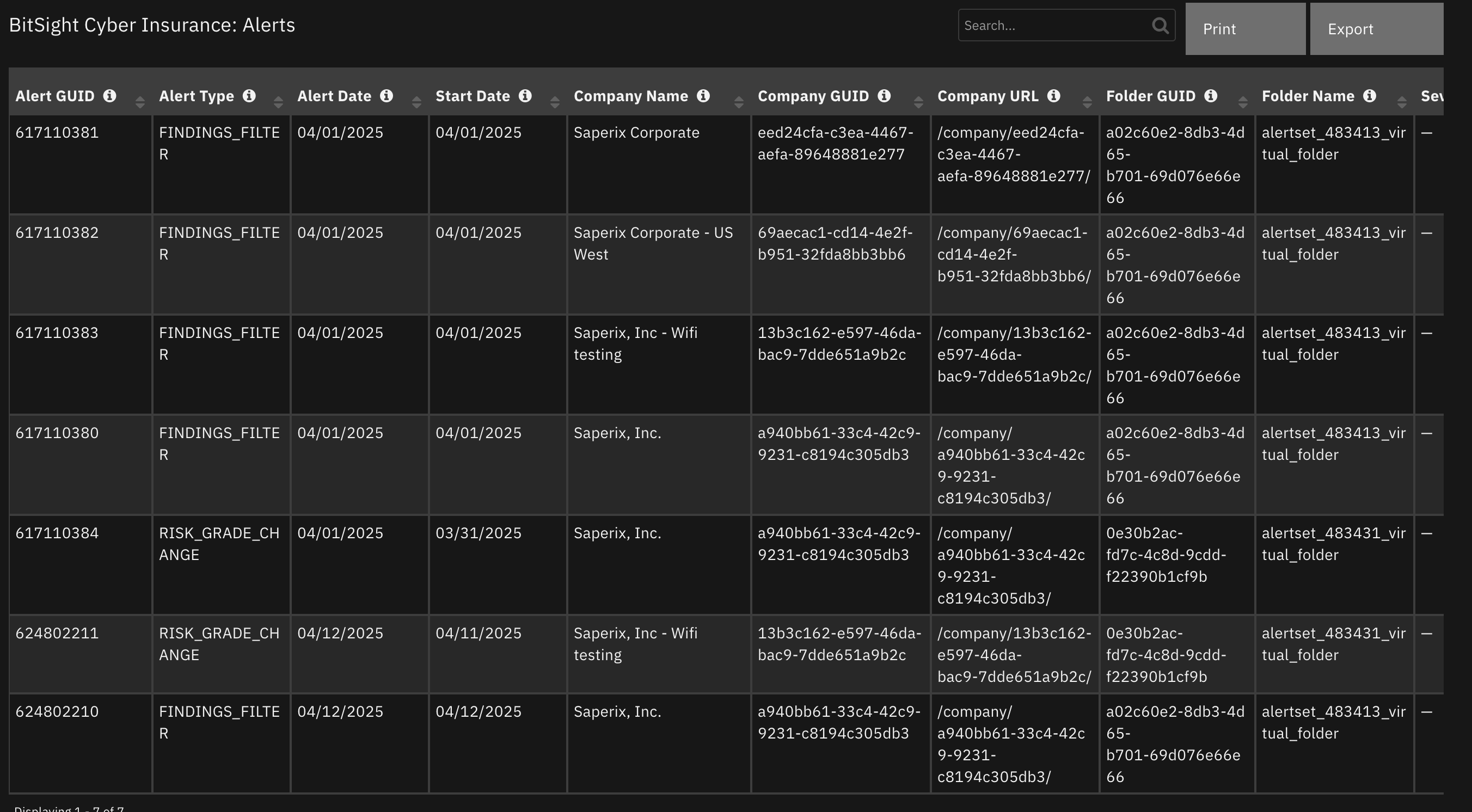Sort table by Company URL arrows

pos(1088,102)
